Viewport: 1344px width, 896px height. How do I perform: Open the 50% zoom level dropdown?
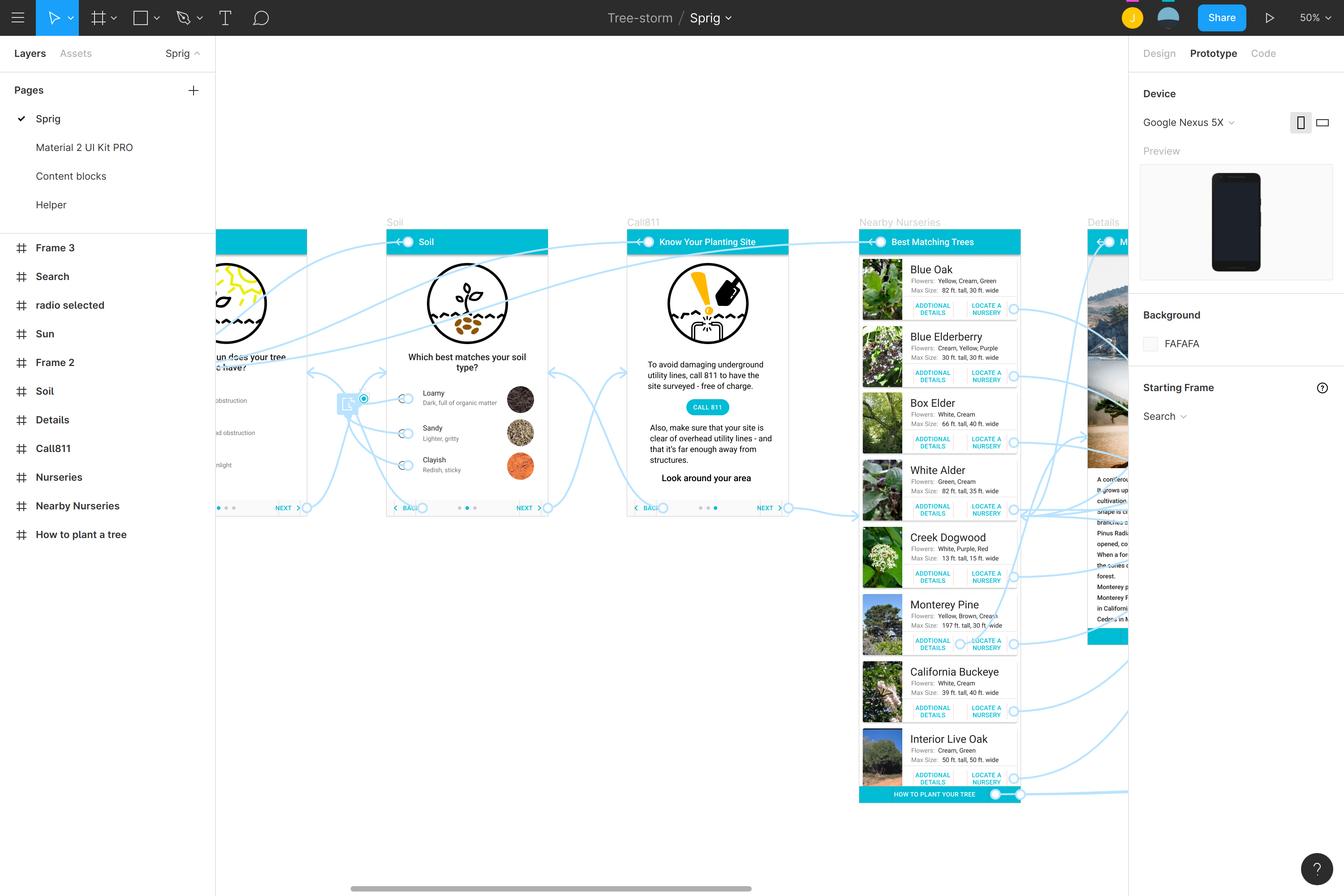[x=1315, y=18]
